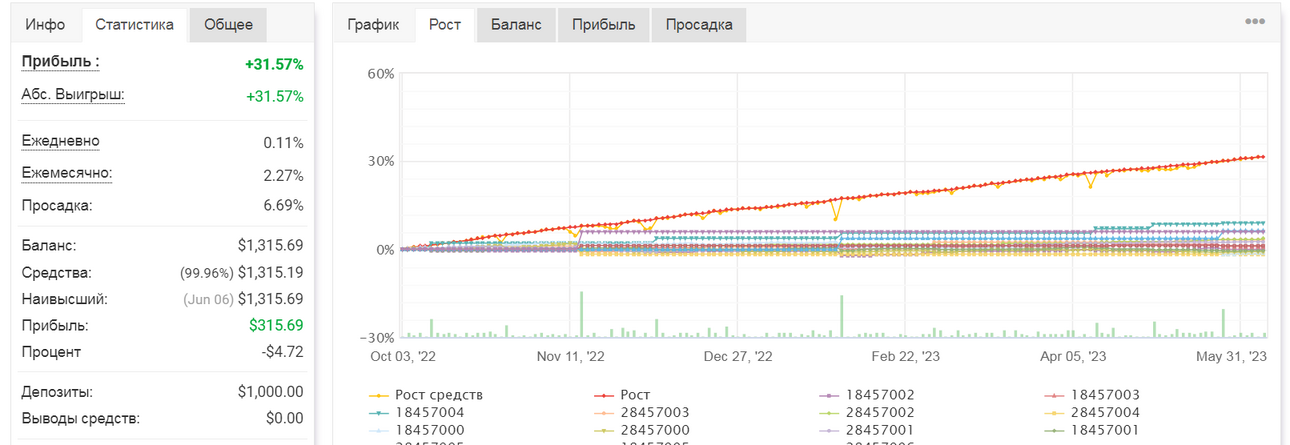Open the Общее tab
Screen dimensions: 1290x445
click(x=228, y=25)
